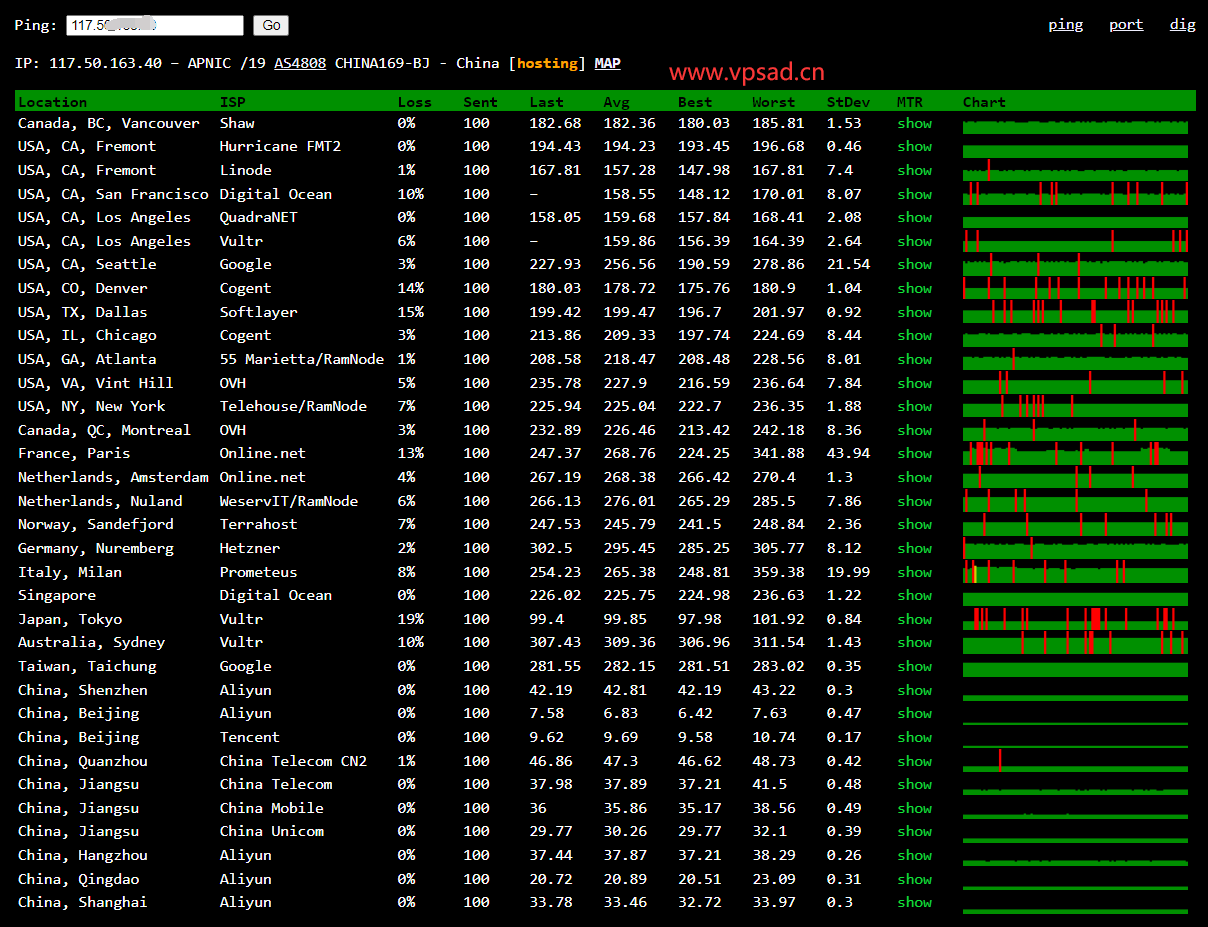The height and width of the screenshot is (927, 1208).
Task: Click the Avg value 6.83 for Beijing Aliyun
Action: tap(620, 713)
